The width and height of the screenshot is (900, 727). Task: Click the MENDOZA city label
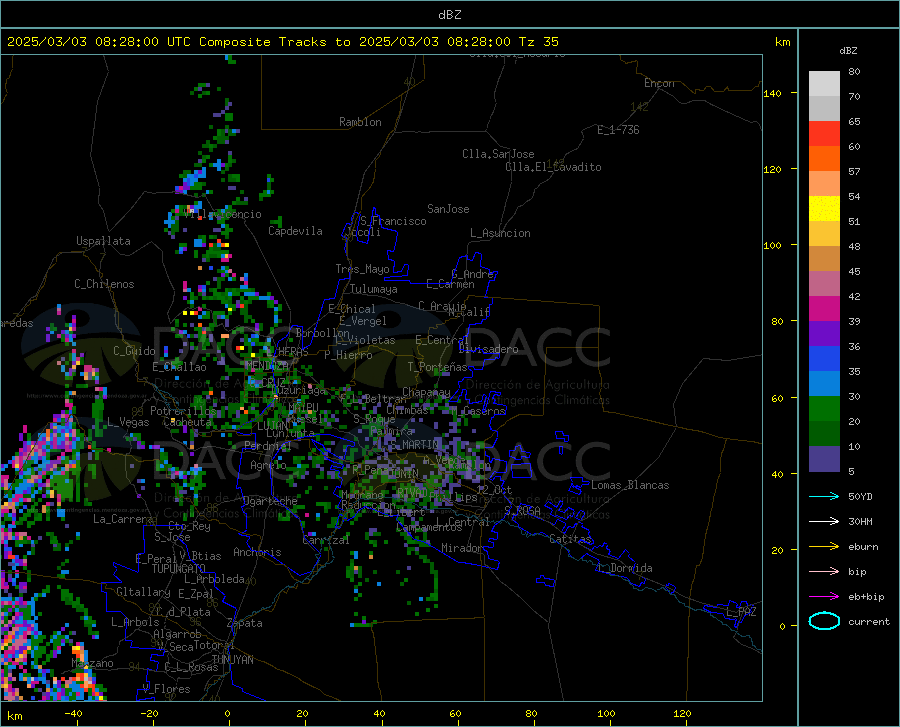coord(266,365)
